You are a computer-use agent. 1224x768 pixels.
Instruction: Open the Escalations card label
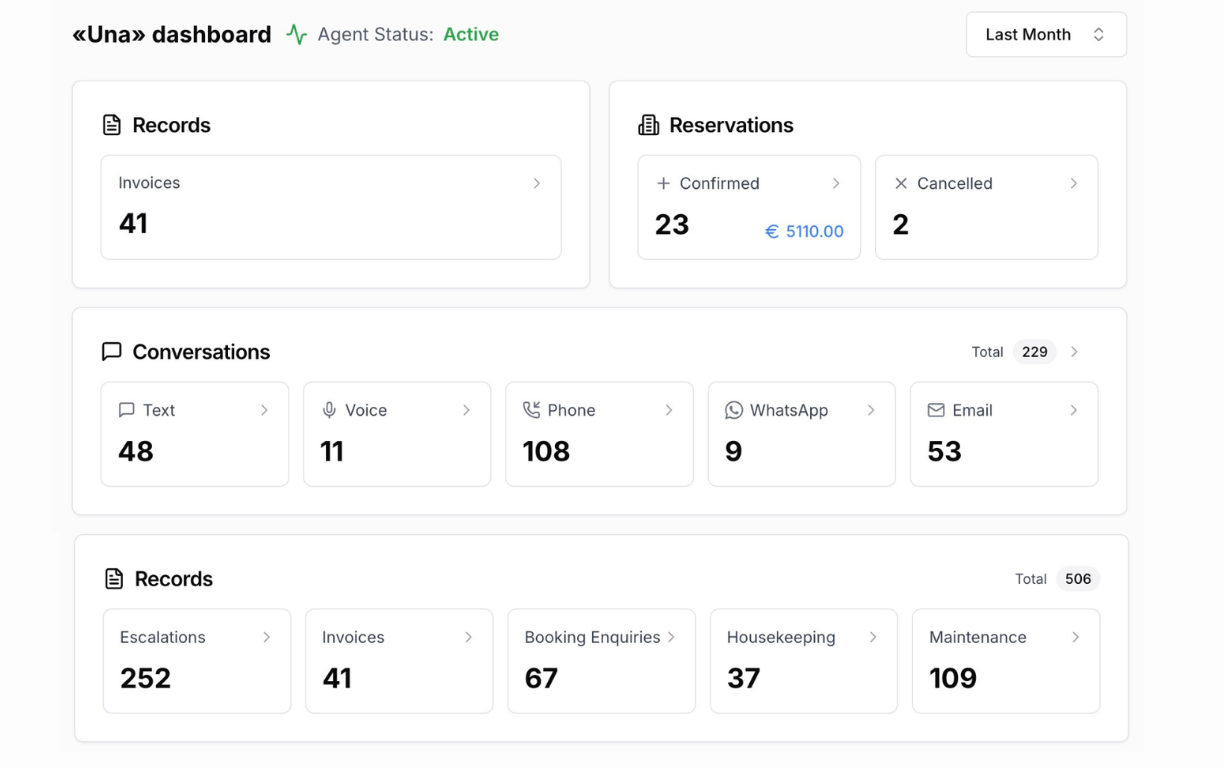163,637
